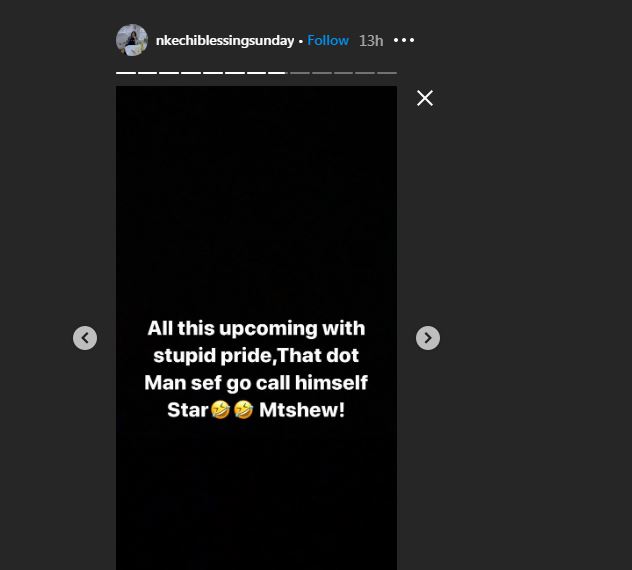The width and height of the screenshot is (632, 570).
Task: Open the nkechiblessingsunday username link
Action: (225, 41)
